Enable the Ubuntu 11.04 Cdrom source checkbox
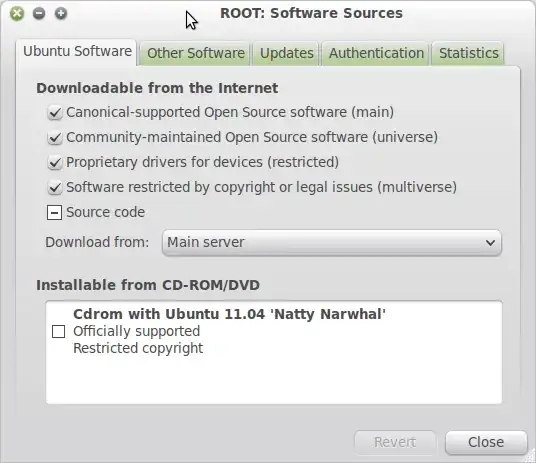This screenshot has width=536, height=463. (x=58, y=331)
